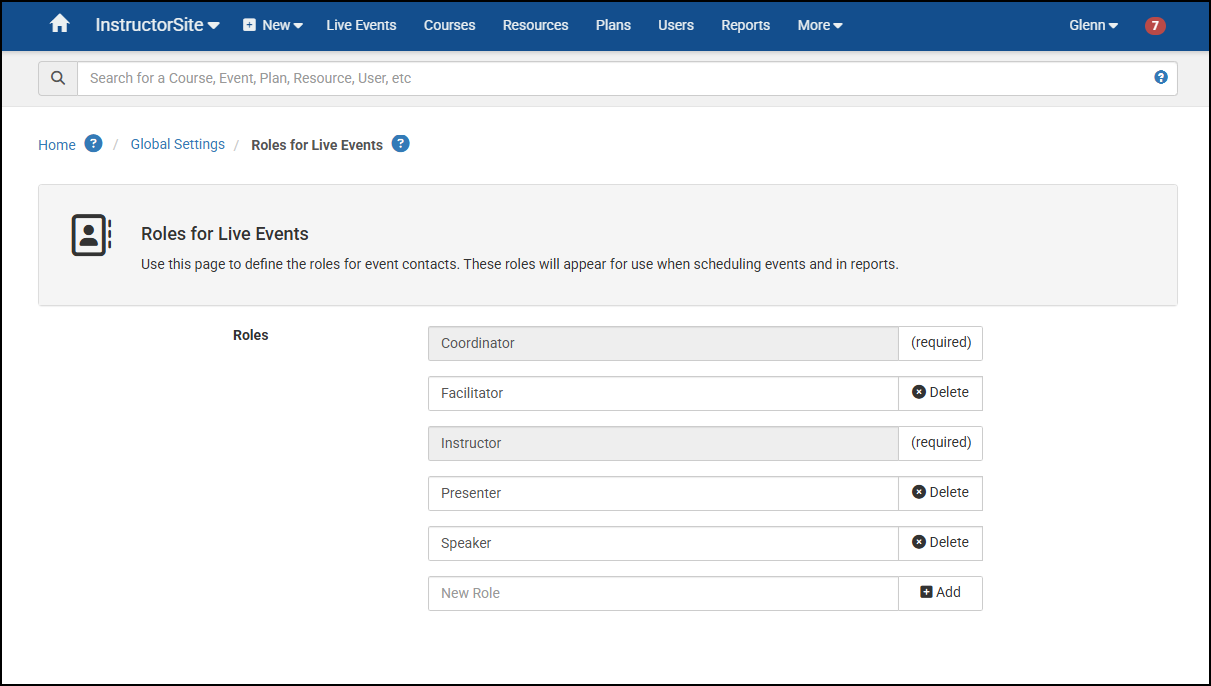Click help icon beside Roles for Live Events
This screenshot has width=1211, height=686.
pyautogui.click(x=400, y=143)
